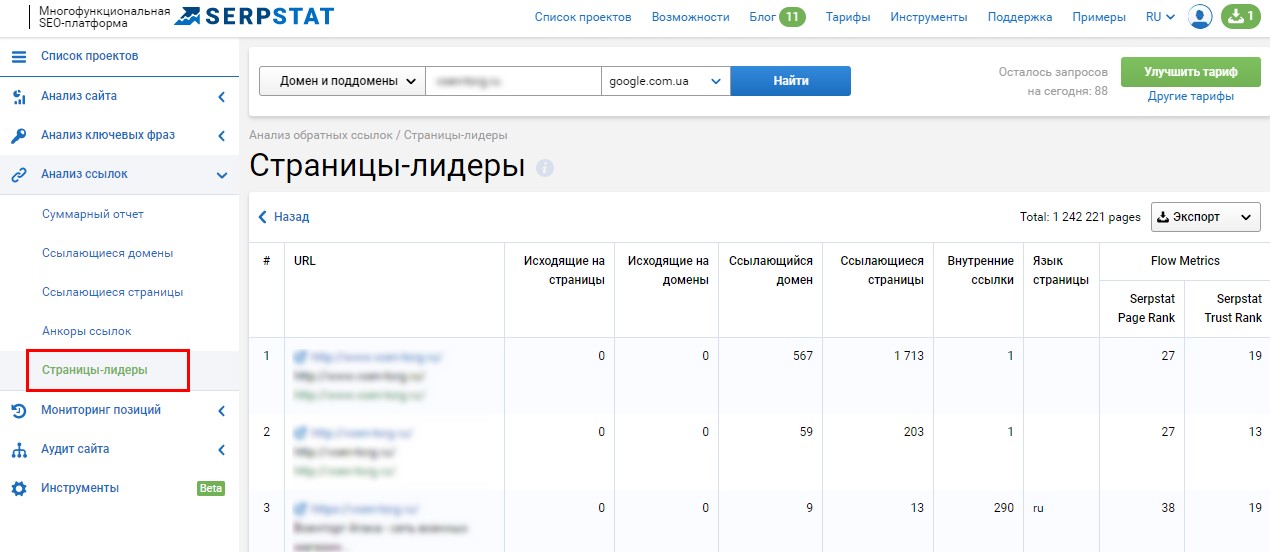1270x552 pixels.
Task: Click the Мониторинг позиций clock icon
Action: tap(19, 410)
